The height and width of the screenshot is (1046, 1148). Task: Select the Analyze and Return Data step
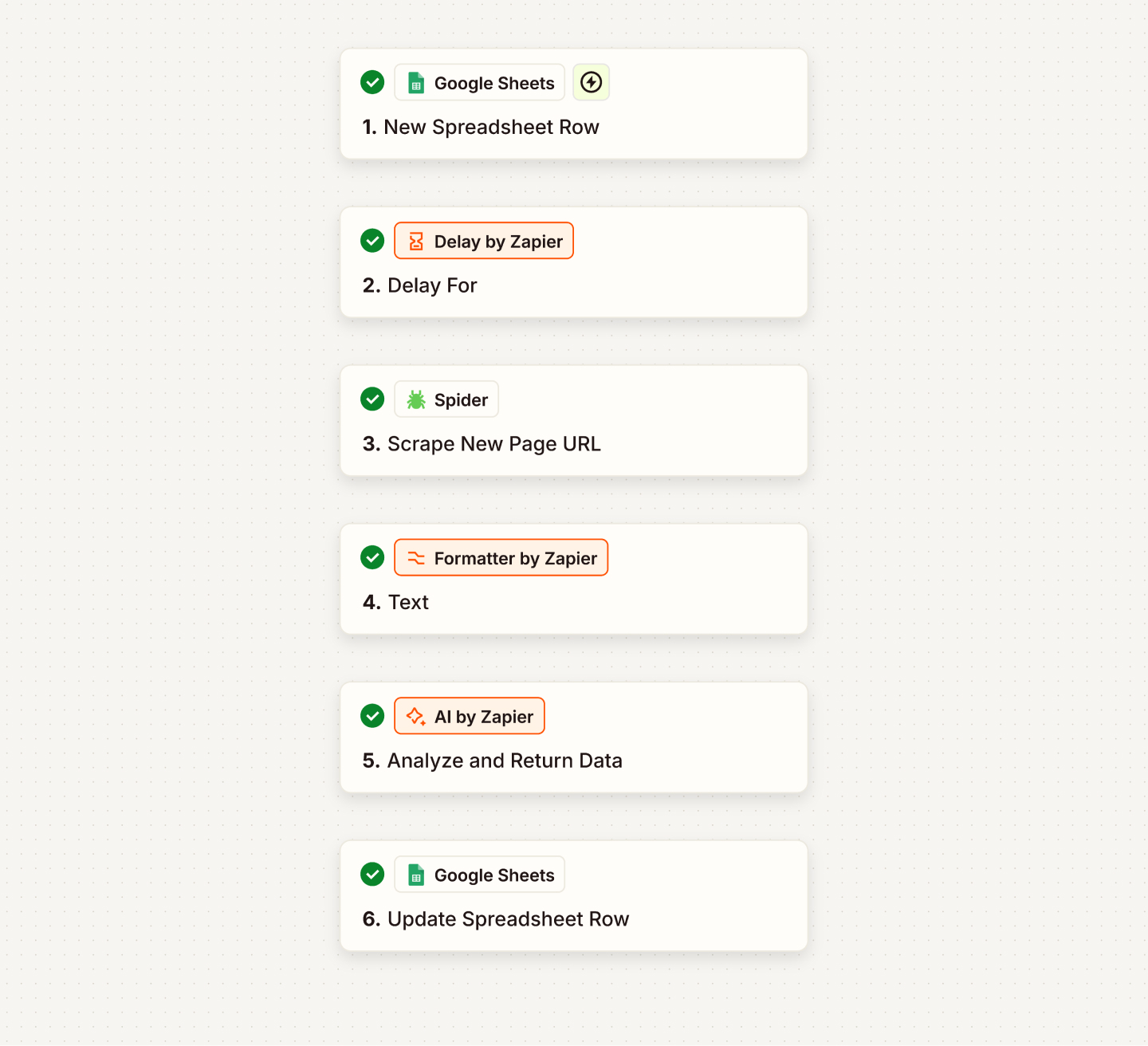(504, 761)
